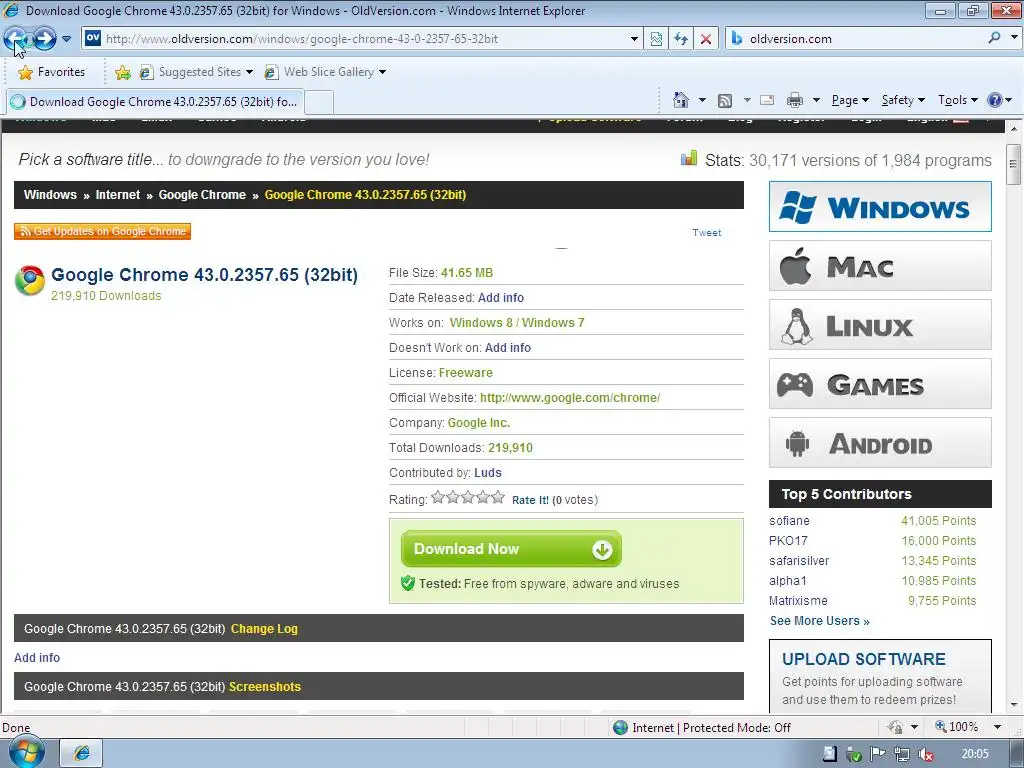The height and width of the screenshot is (768, 1024).
Task: Click contributor Luds link
Action: coord(488,473)
